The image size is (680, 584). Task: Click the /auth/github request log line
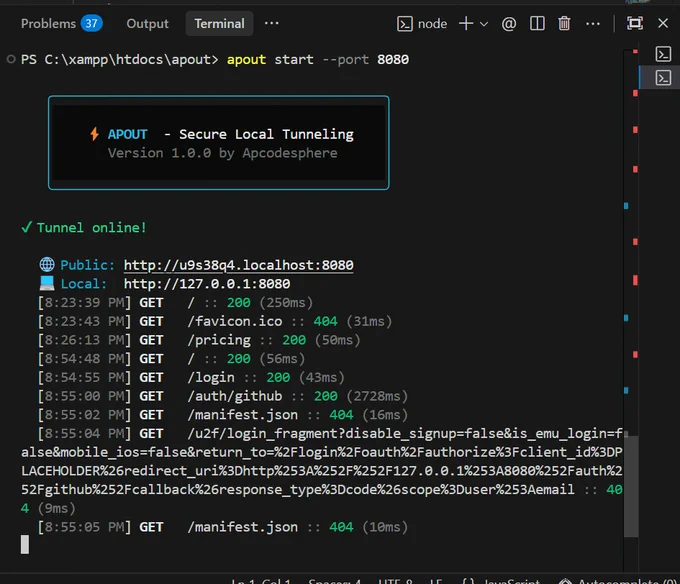[x=222, y=396]
